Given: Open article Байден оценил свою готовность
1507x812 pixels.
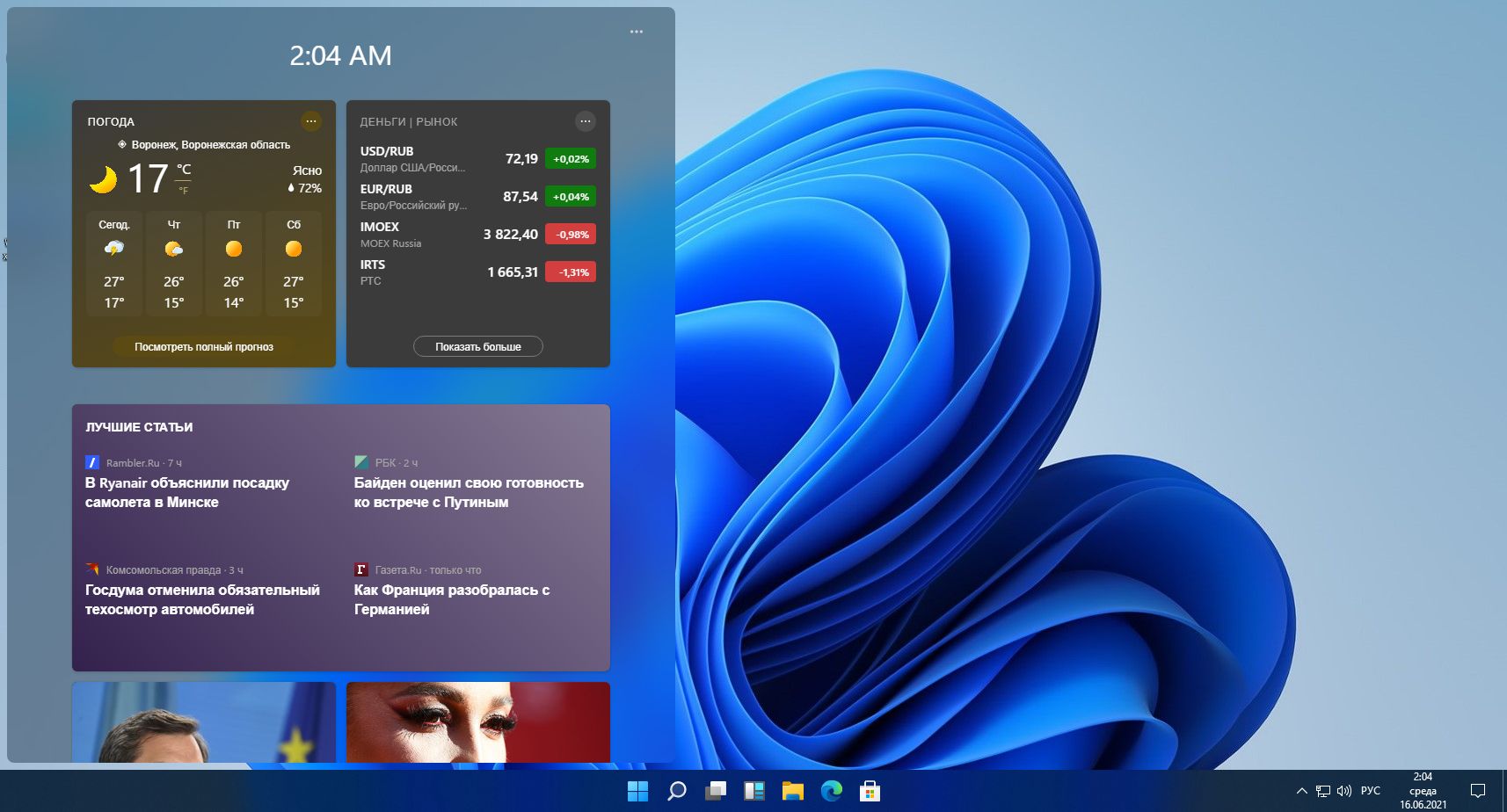Looking at the screenshot, I should (x=469, y=492).
